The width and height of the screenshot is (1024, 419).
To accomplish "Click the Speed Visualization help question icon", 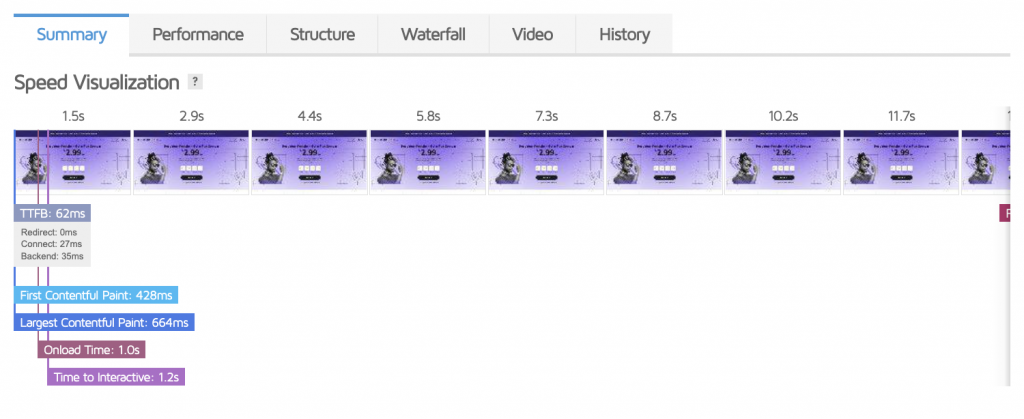I will click(195, 82).
